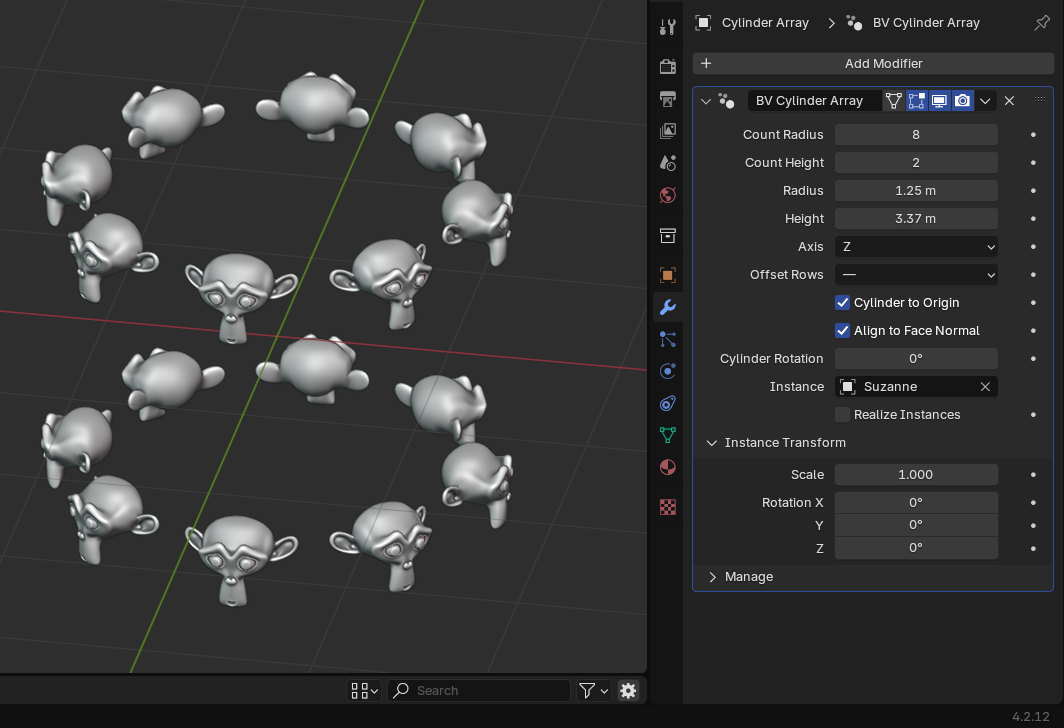Open the Object properties tab

pyautogui.click(x=668, y=275)
